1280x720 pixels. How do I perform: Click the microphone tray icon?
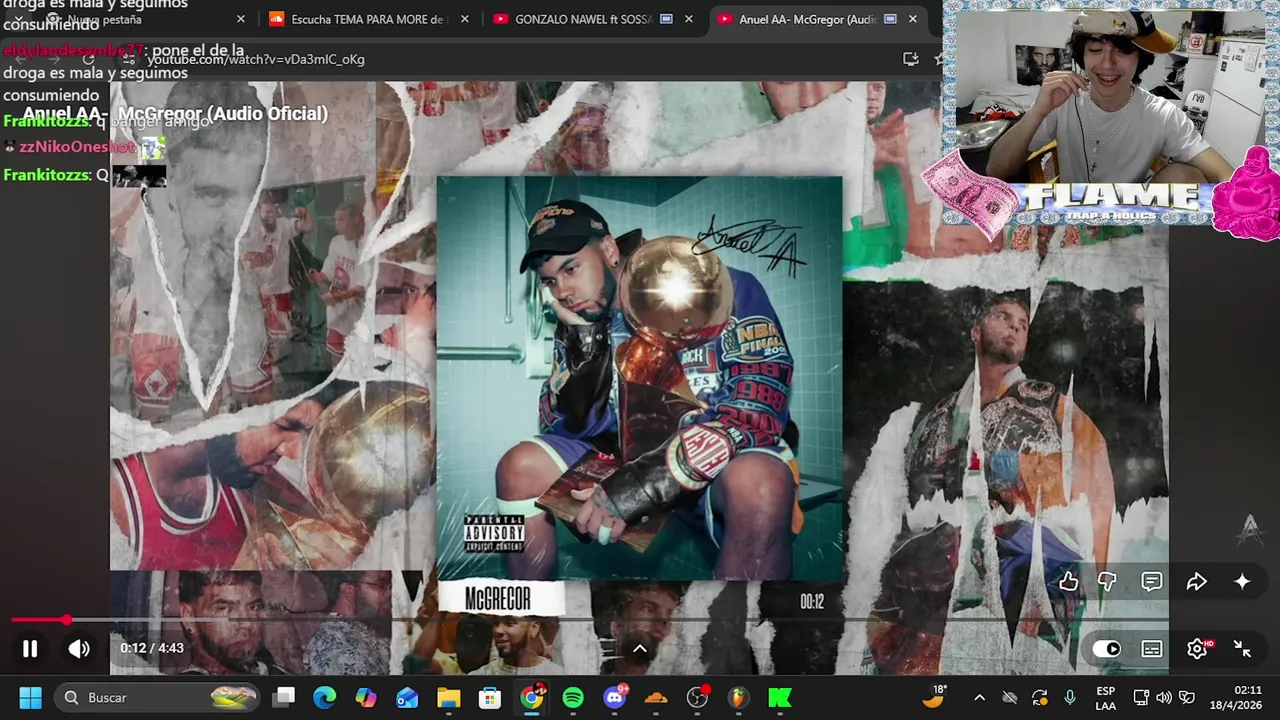coord(1070,697)
